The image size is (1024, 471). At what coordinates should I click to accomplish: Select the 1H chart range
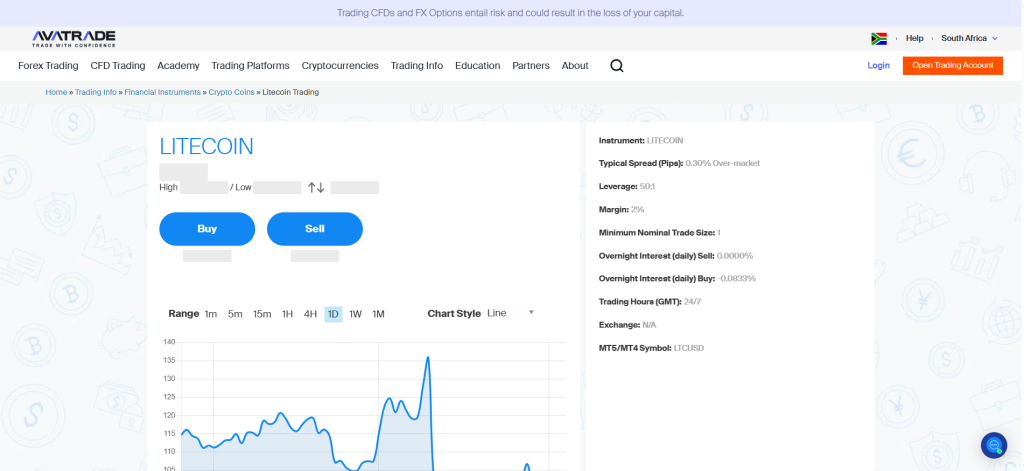click(x=287, y=314)
